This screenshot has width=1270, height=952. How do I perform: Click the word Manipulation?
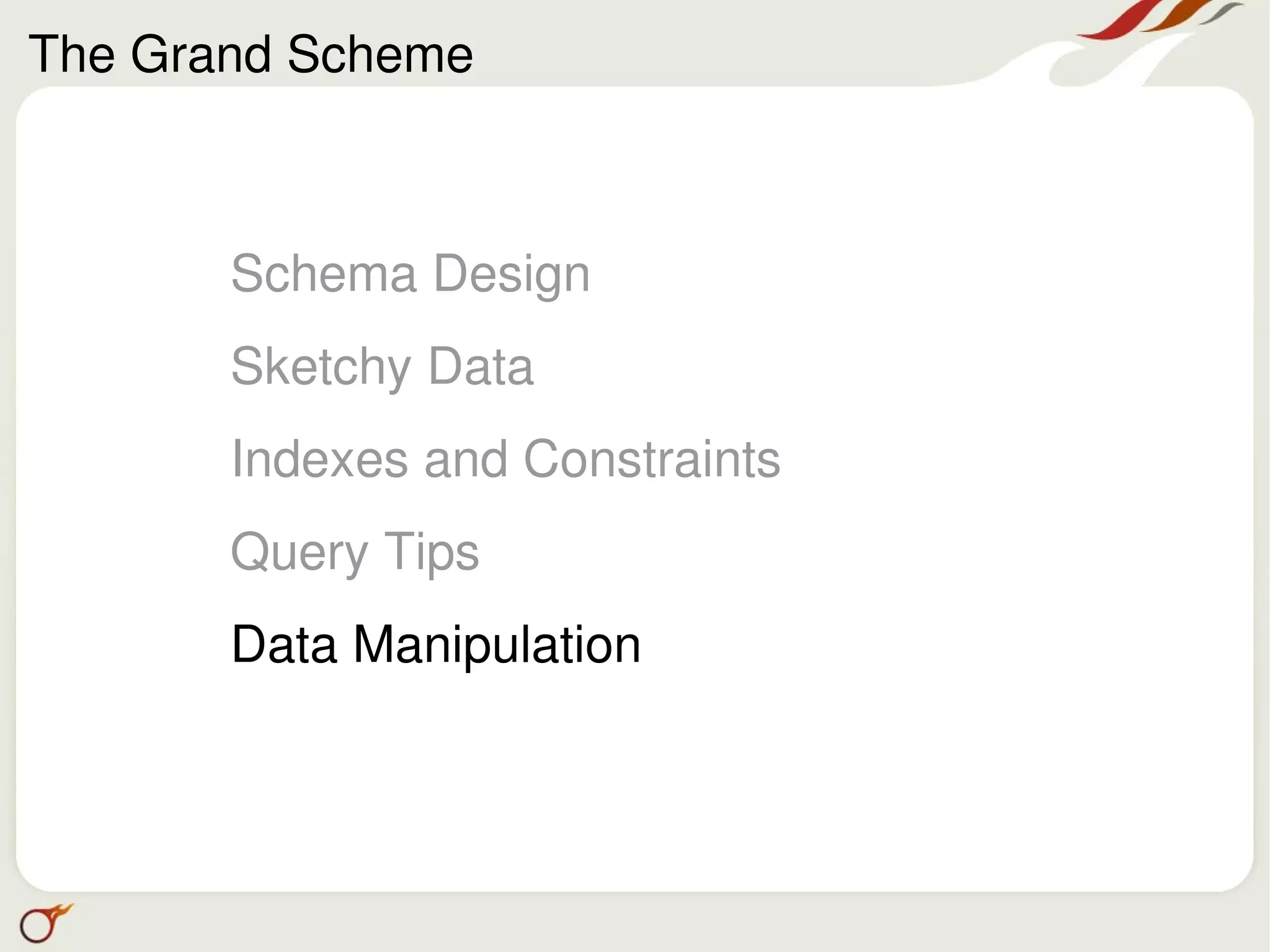496,645
